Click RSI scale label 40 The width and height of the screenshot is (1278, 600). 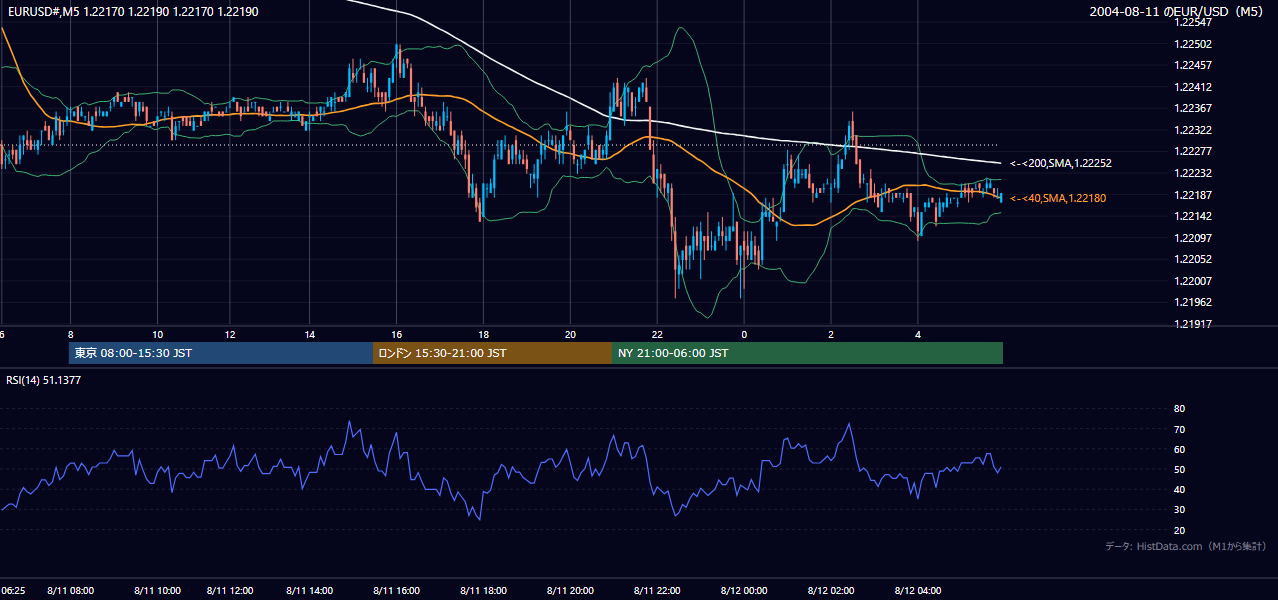tap(1179, 489)
